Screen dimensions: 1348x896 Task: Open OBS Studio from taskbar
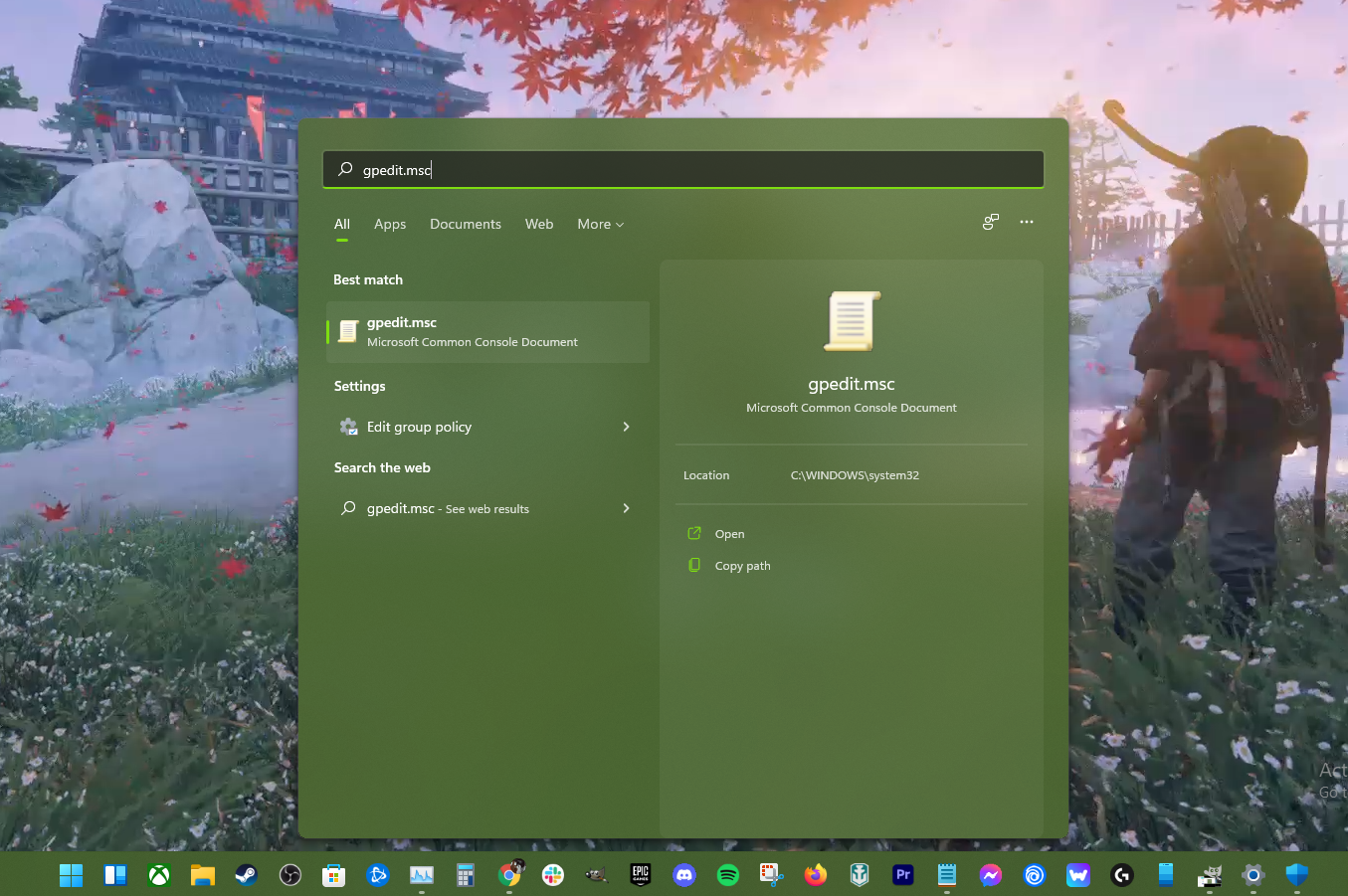290,875
